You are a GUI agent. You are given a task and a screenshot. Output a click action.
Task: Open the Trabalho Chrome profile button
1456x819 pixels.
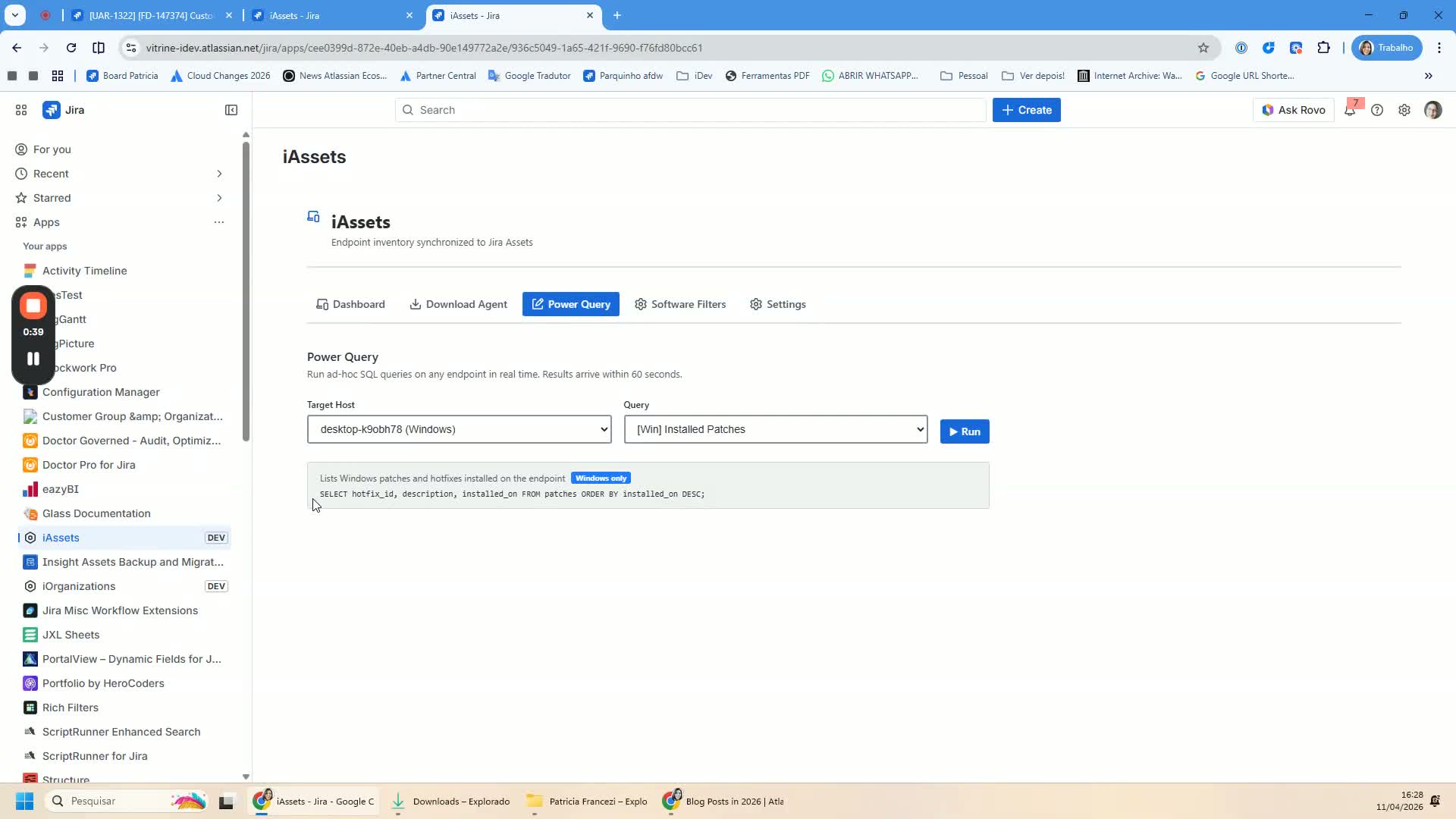[1387, 48]
